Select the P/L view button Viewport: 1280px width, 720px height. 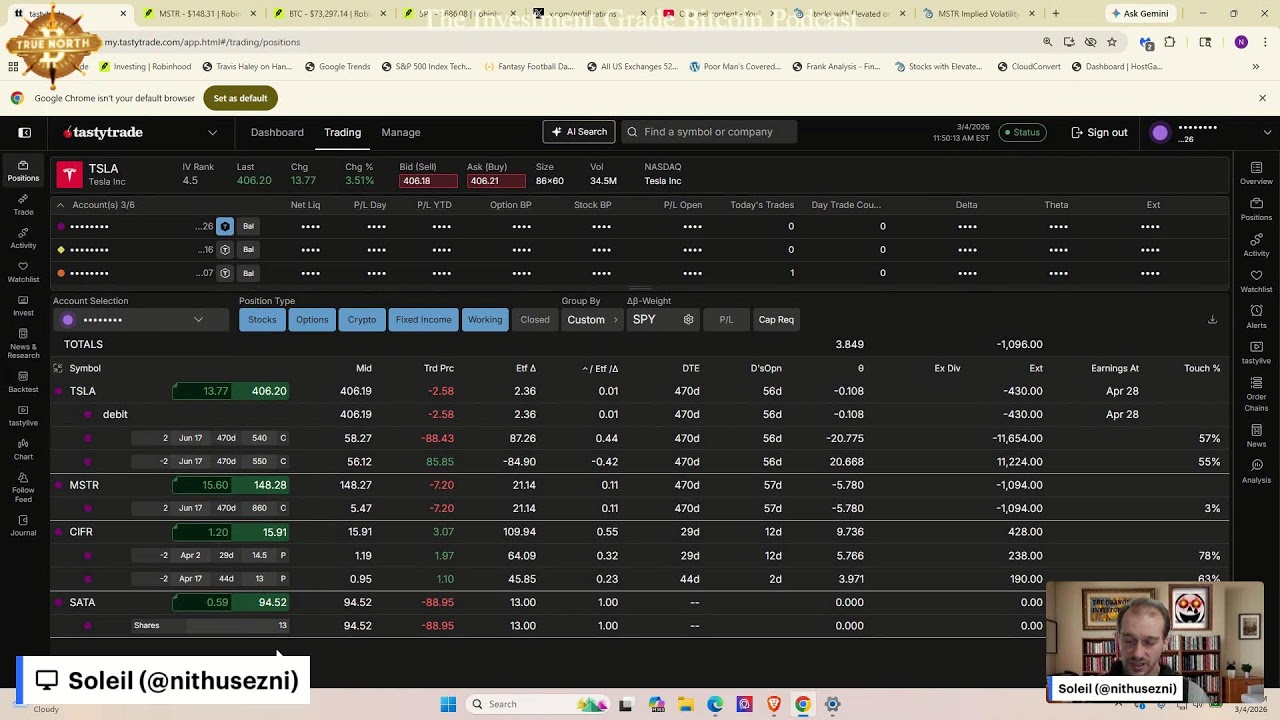(x=726, y=320)
